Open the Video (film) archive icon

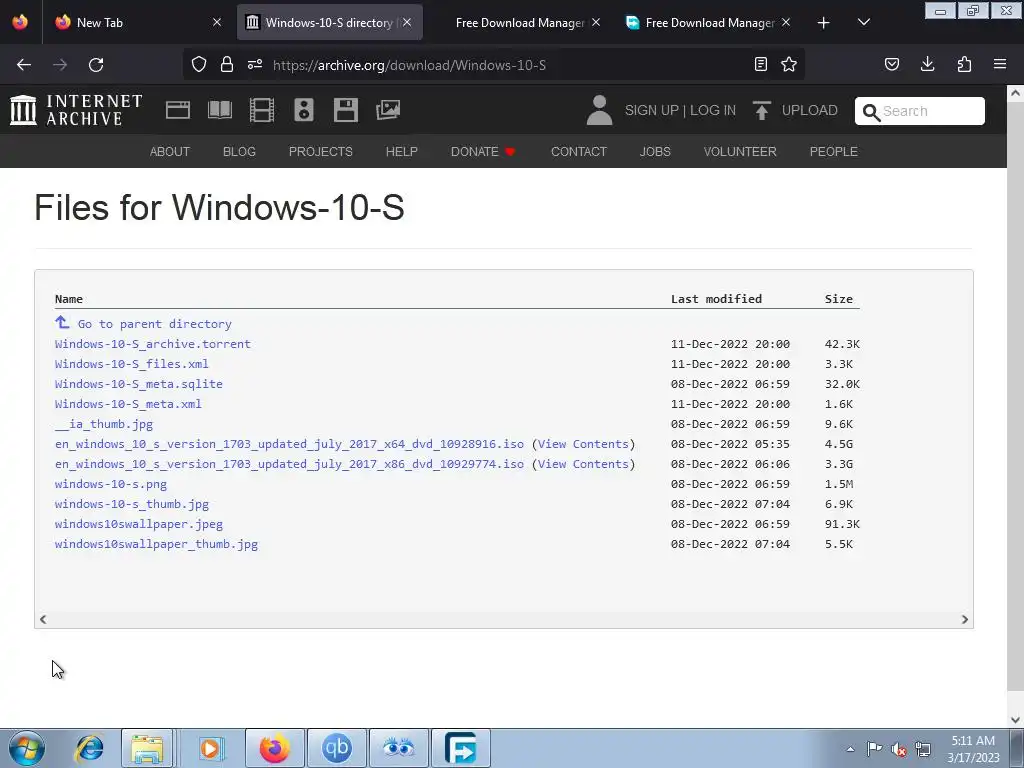click(262, 110)
